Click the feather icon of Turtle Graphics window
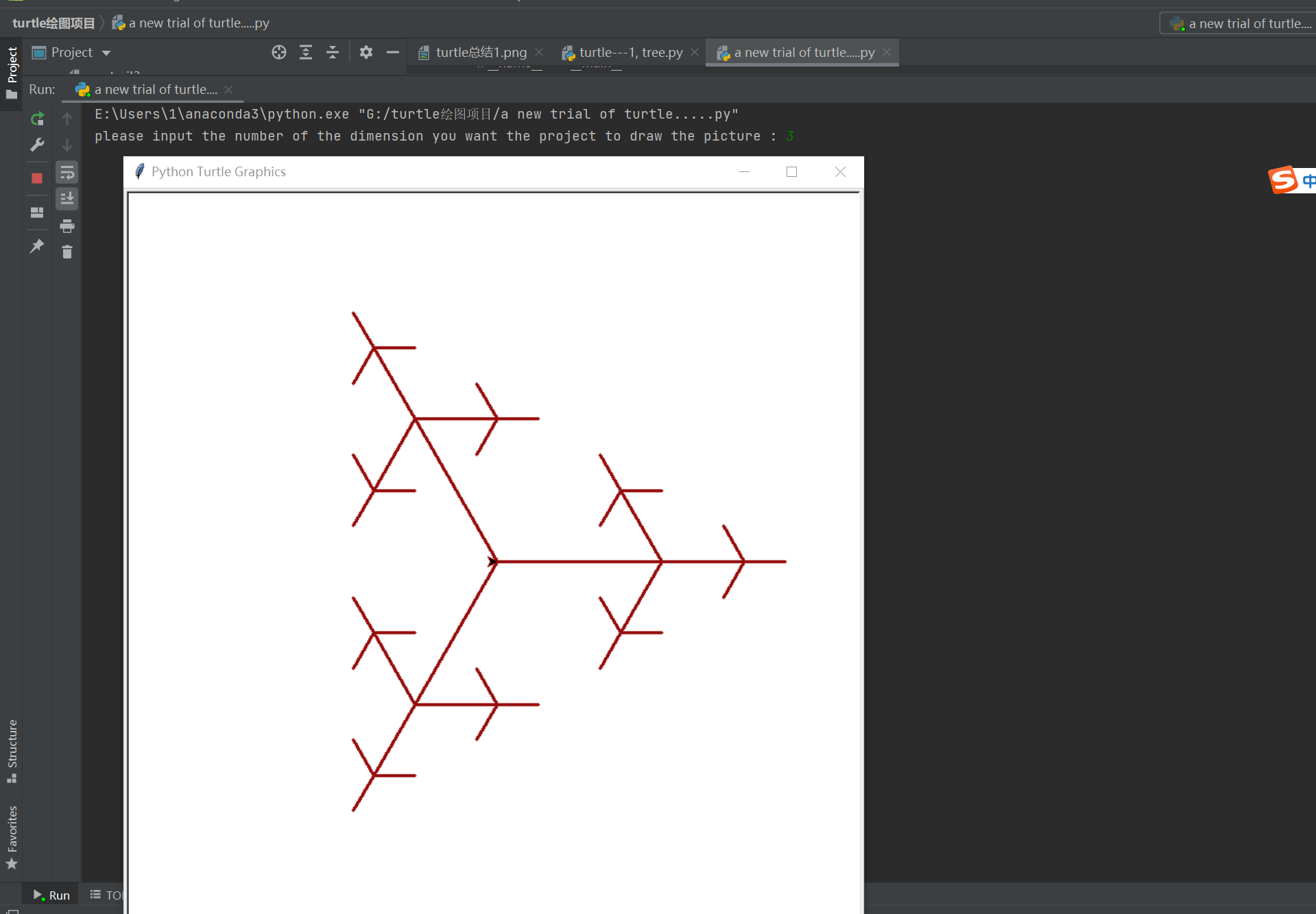Viewport: 1316px width, 914px height. [x=139, y=171]
